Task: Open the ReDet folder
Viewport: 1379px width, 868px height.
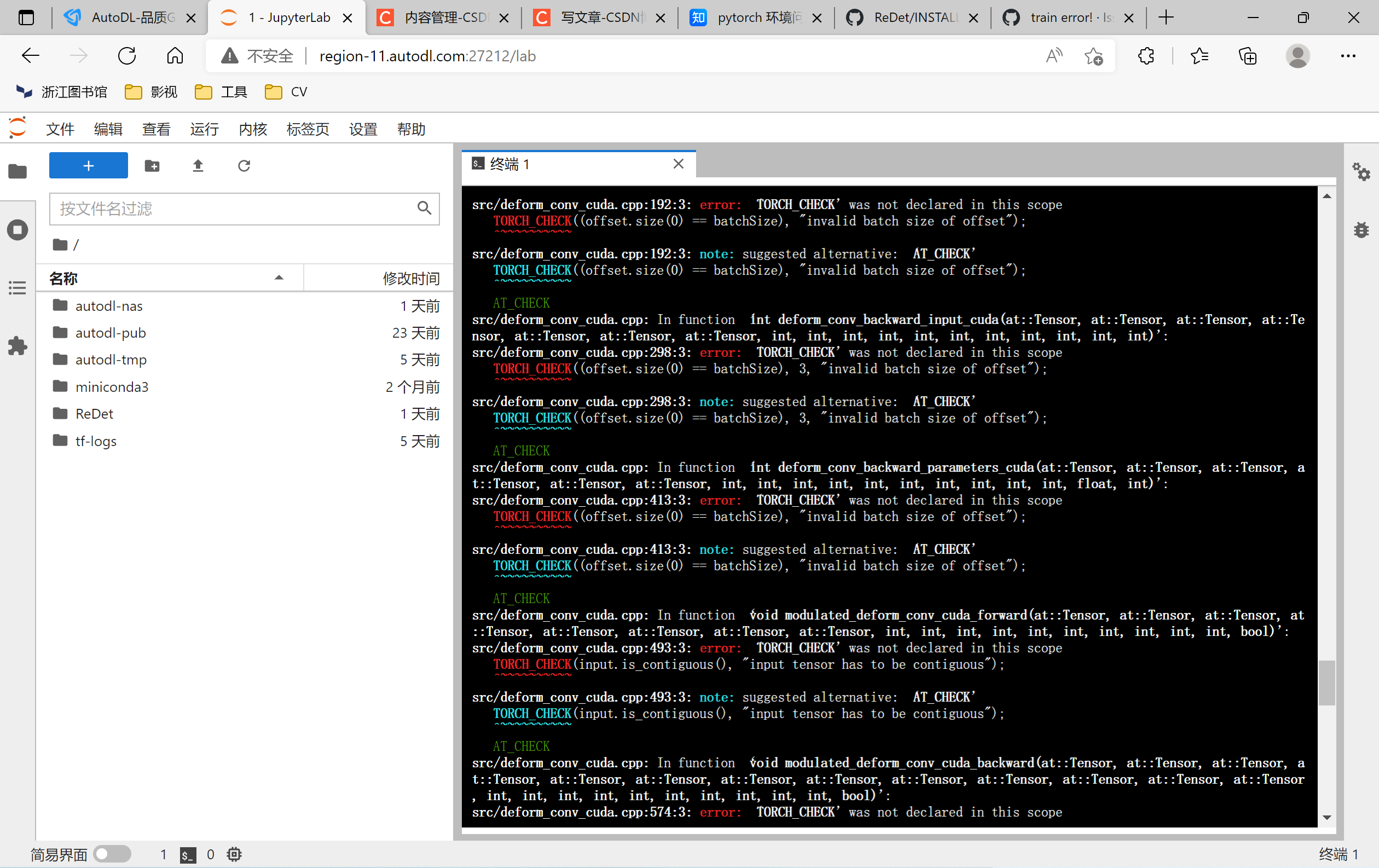Action: [94, 413]
